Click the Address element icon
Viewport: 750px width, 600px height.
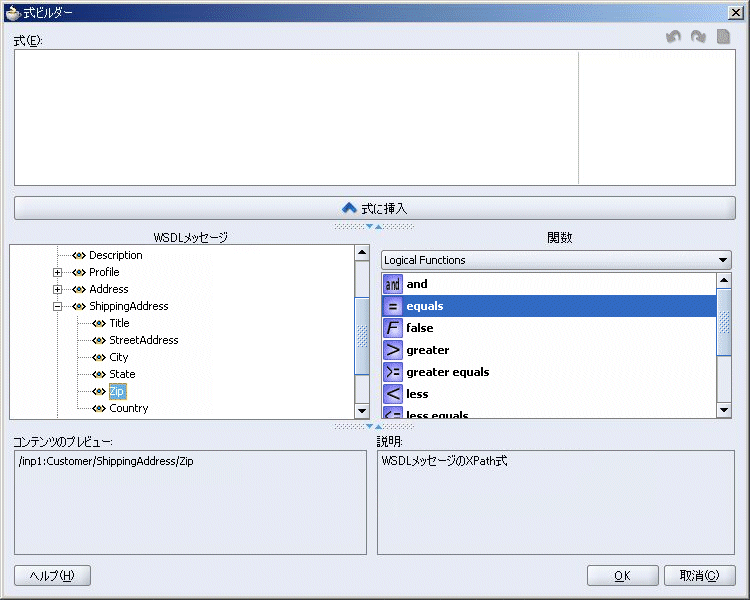pyautogui.click(x=79, y=289)
